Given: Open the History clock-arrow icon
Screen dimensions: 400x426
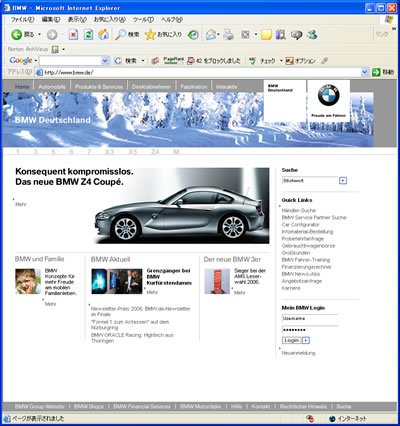Looking at the screenshot, I should (193, 35).
